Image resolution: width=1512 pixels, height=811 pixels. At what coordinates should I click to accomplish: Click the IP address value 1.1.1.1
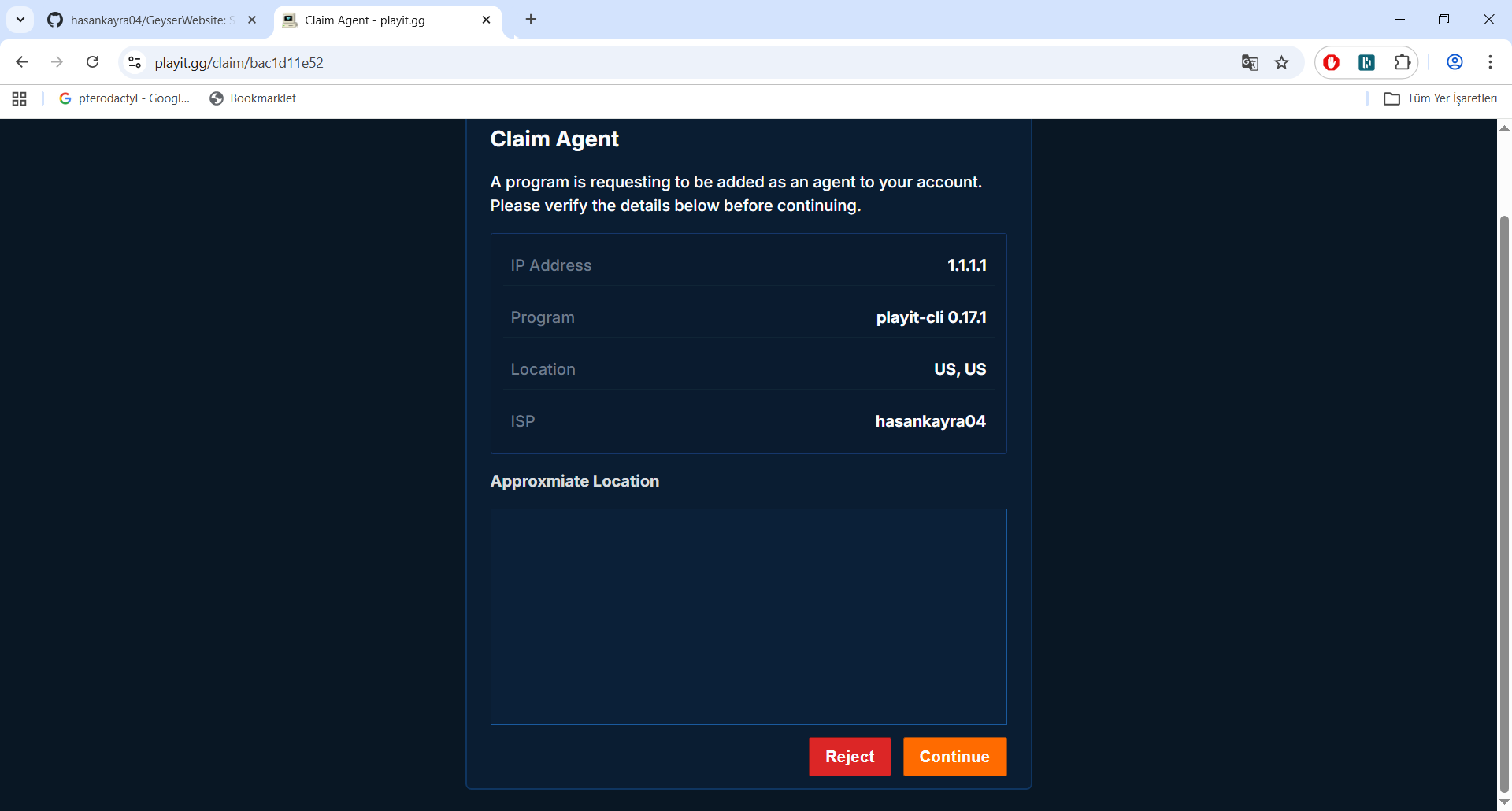coord(966,265)
